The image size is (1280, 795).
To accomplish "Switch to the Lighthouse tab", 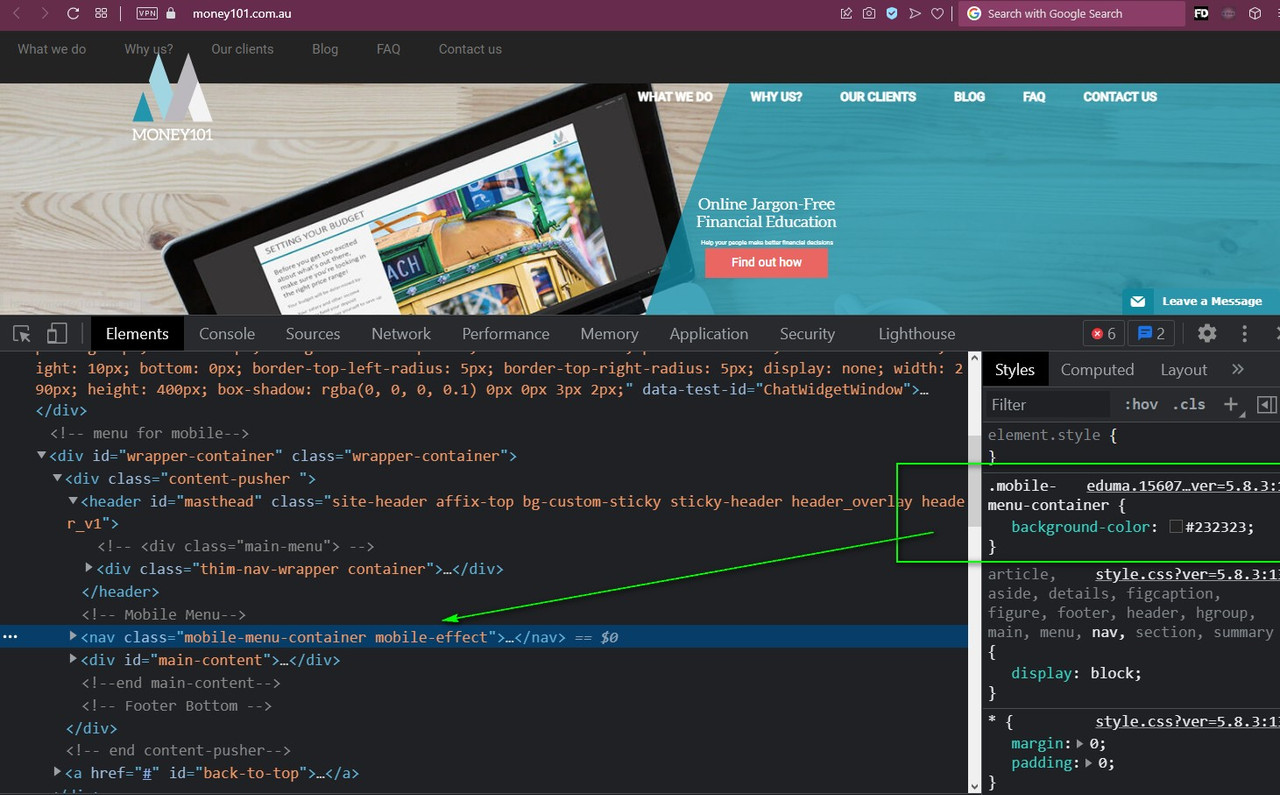I will pos(917,334).
